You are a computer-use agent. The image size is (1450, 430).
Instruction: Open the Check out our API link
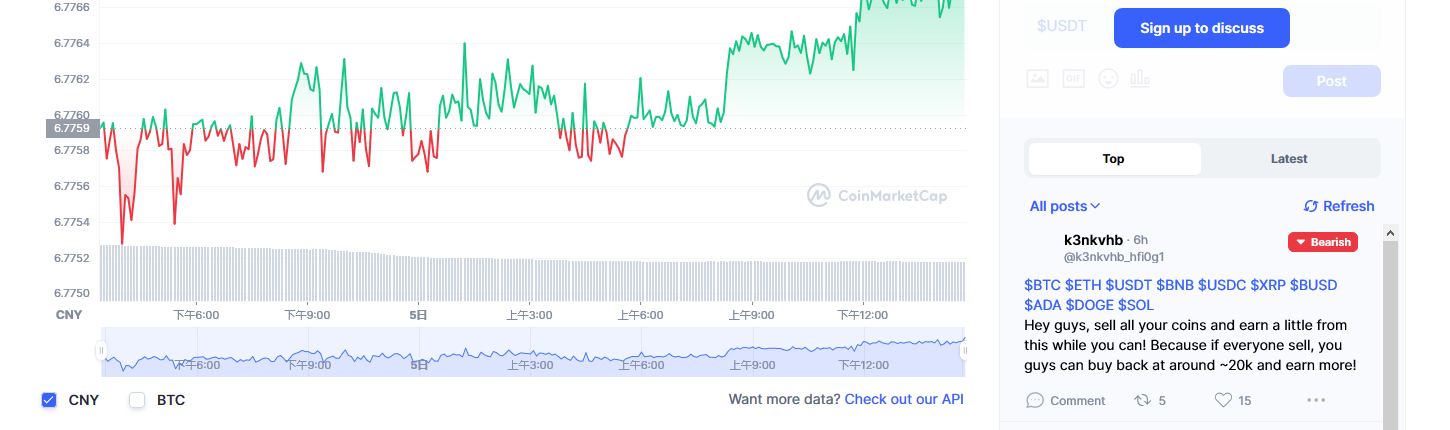point(904,399)
